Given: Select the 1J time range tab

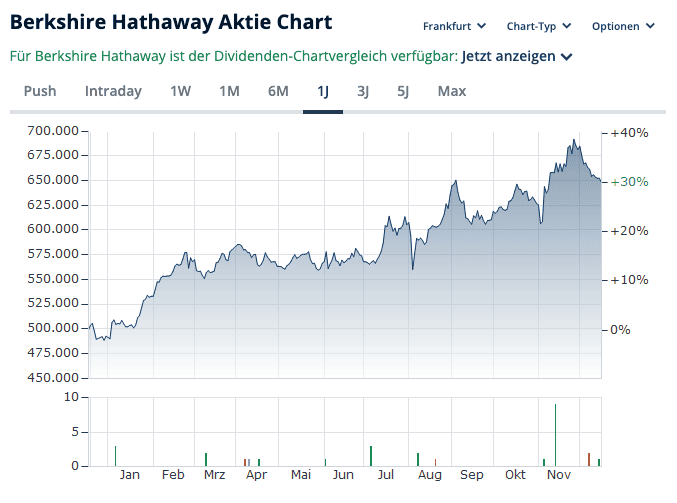Looking at the screenshot, I should [323, 91].
